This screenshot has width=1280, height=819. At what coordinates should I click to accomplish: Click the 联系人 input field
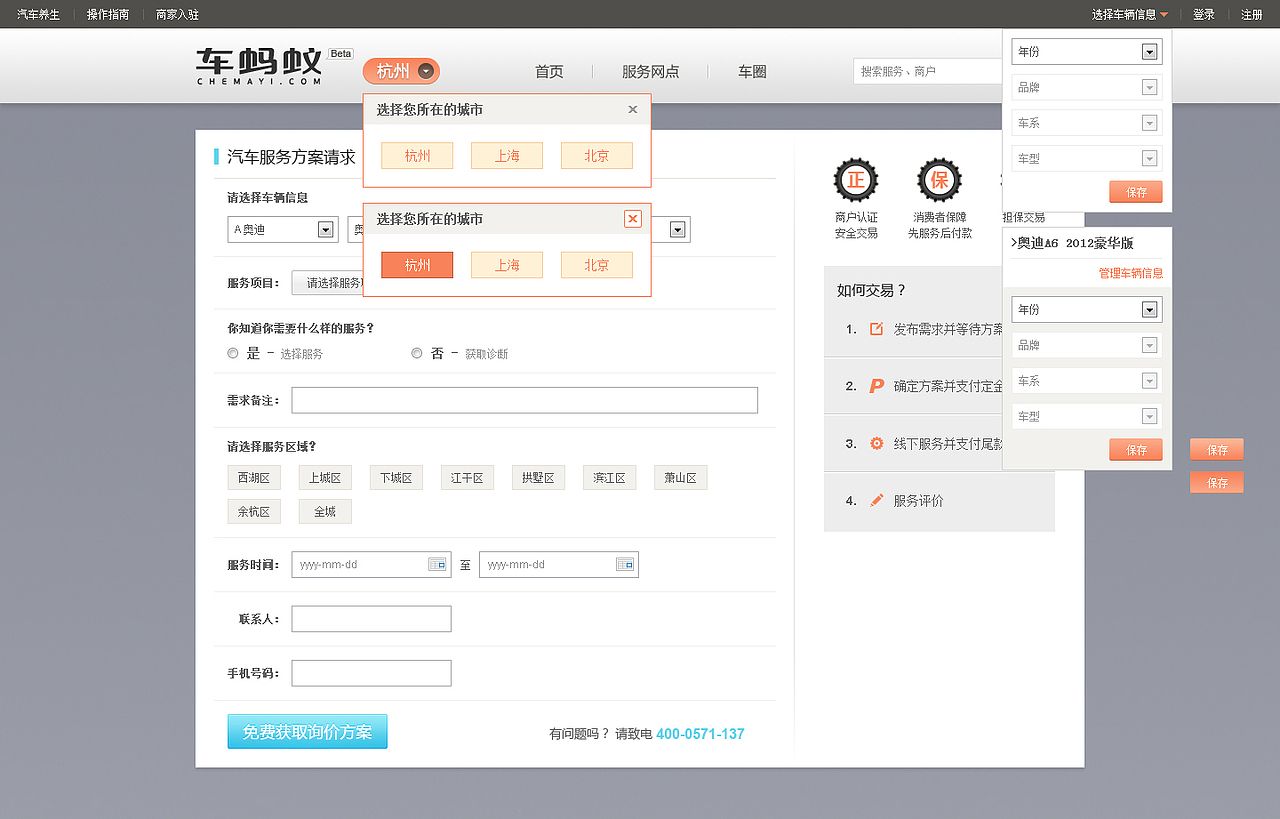coord(371,619)
